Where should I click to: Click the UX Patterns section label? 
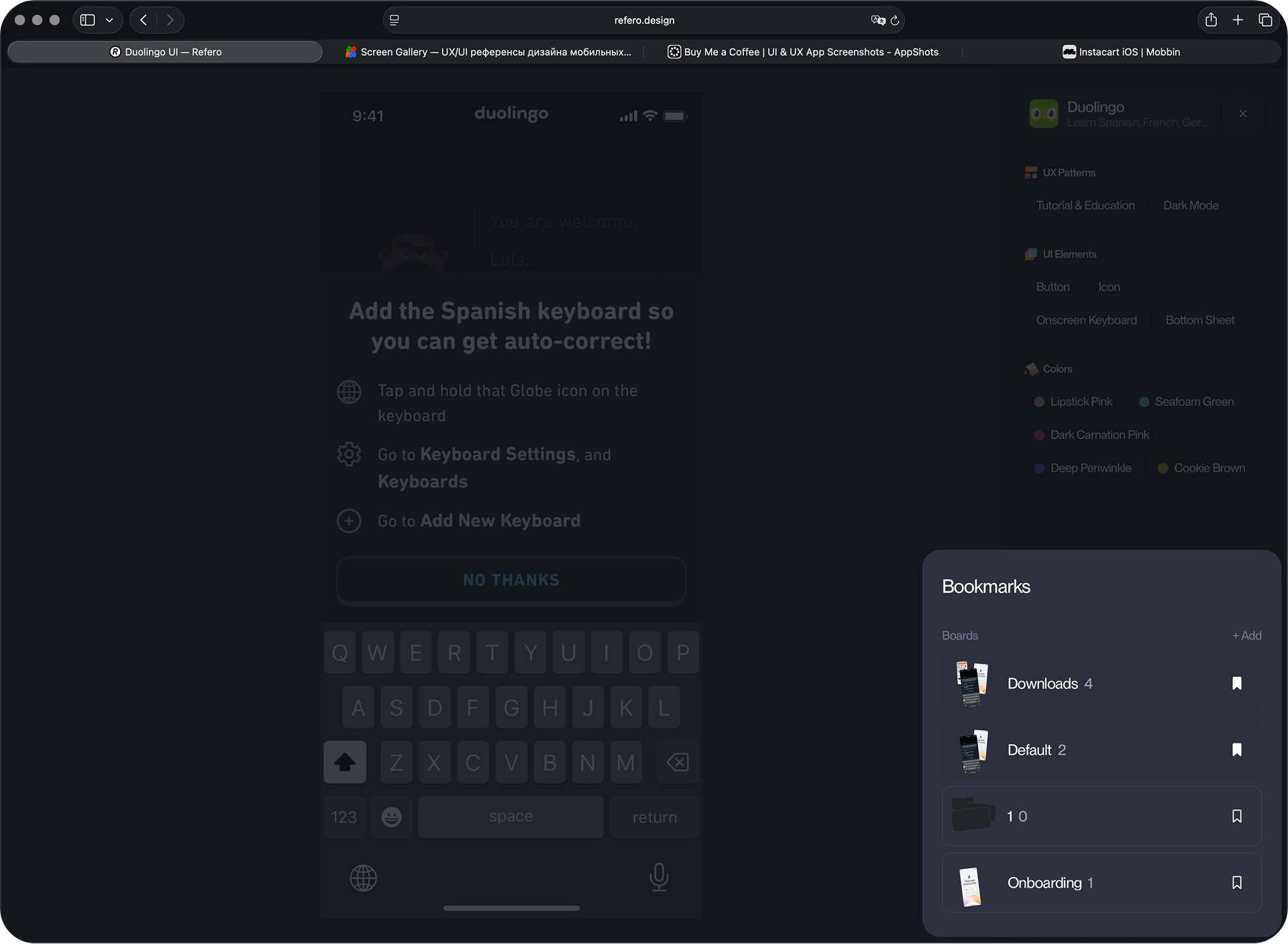click(1069, 172)
